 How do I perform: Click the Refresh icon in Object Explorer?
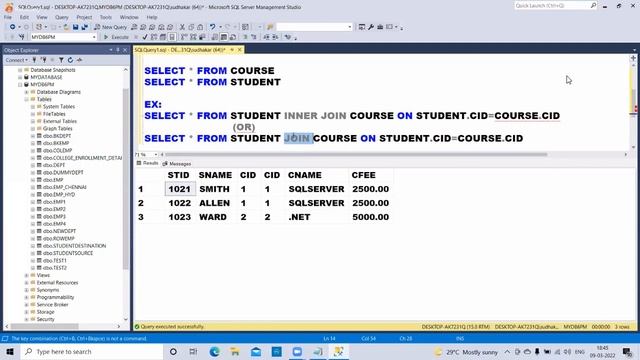70,60
